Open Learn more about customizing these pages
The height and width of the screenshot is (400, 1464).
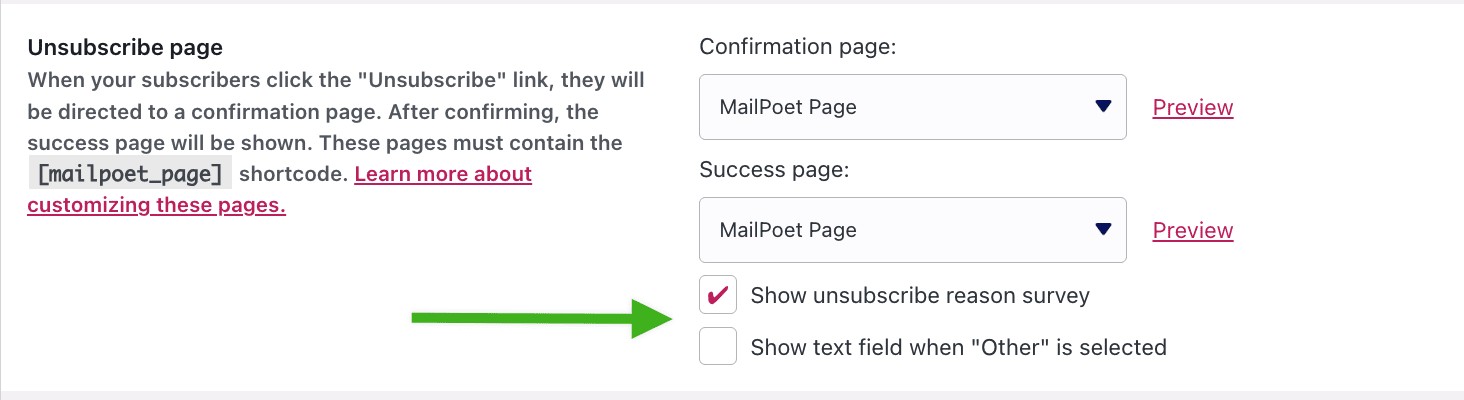click(x=280, y=190)
